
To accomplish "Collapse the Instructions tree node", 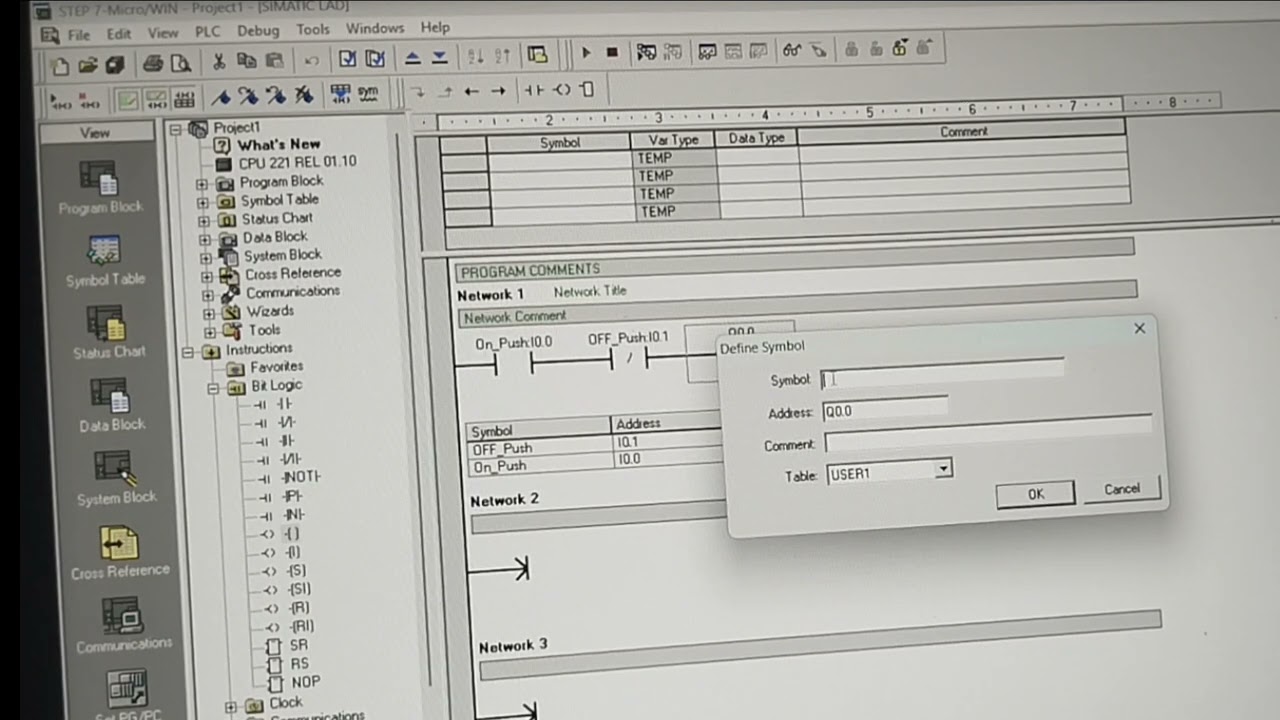I will point(187,352).
